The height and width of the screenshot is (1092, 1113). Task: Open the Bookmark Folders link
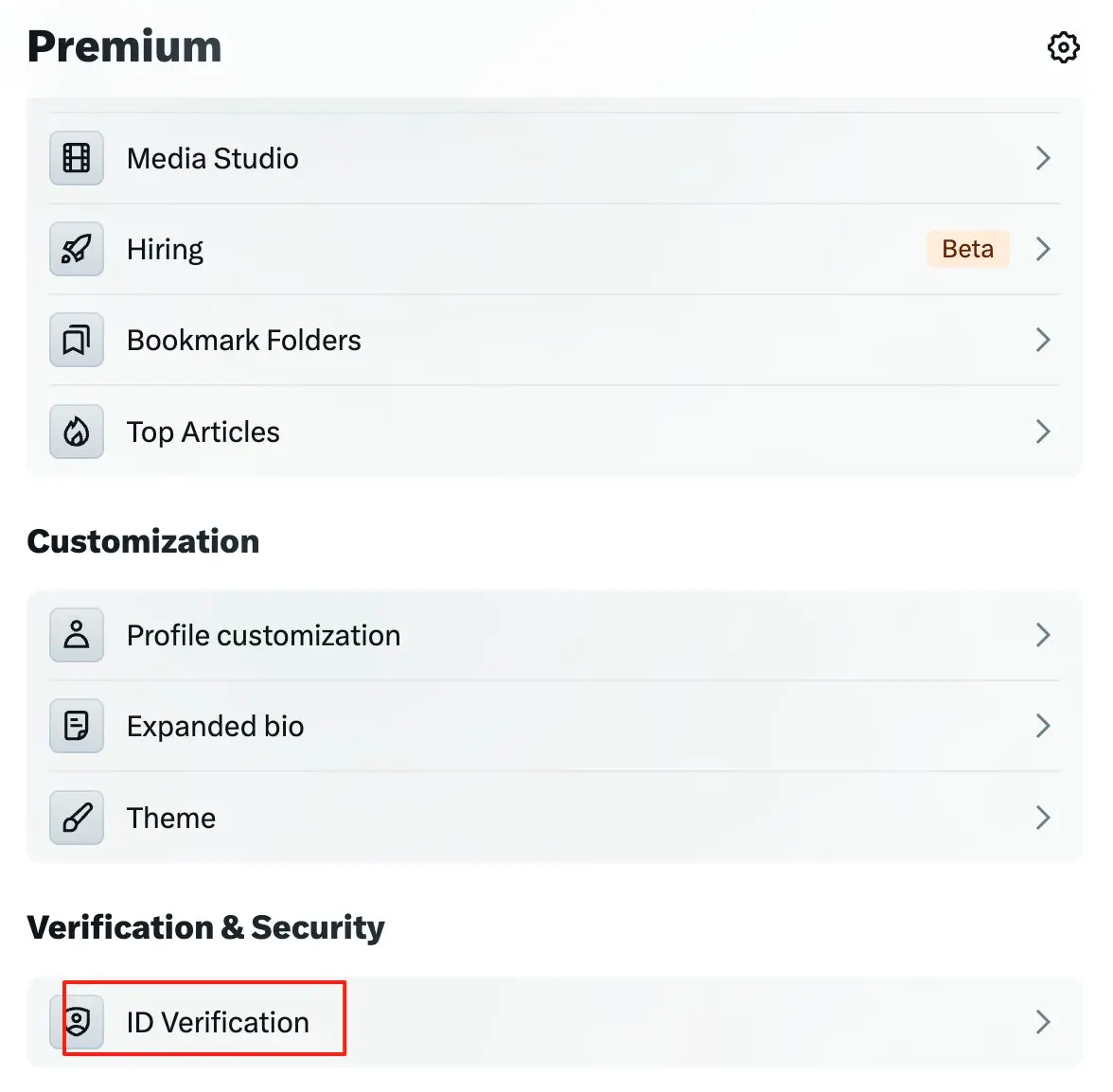pyautogui.click(x=243, y=340)
